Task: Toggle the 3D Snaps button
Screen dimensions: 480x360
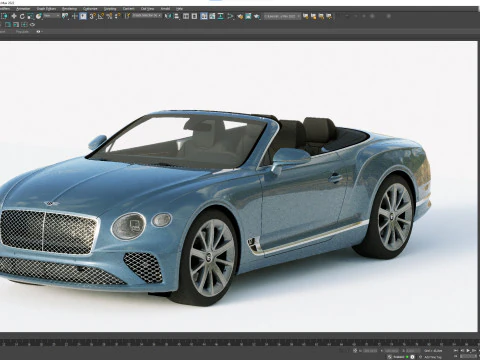Action: coord(93,16)
